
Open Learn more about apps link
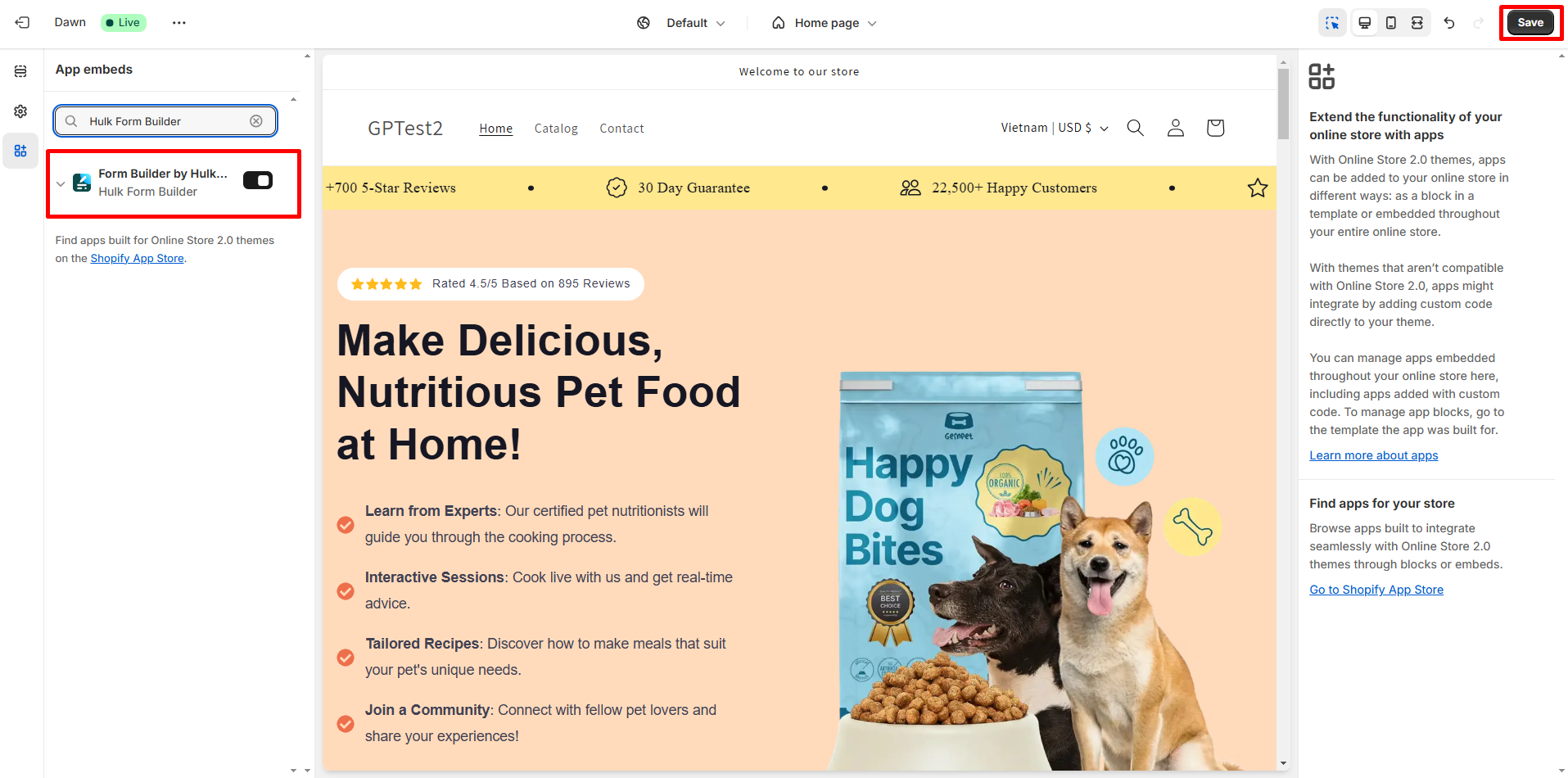pyautogui.click(x=1373, y=455)
